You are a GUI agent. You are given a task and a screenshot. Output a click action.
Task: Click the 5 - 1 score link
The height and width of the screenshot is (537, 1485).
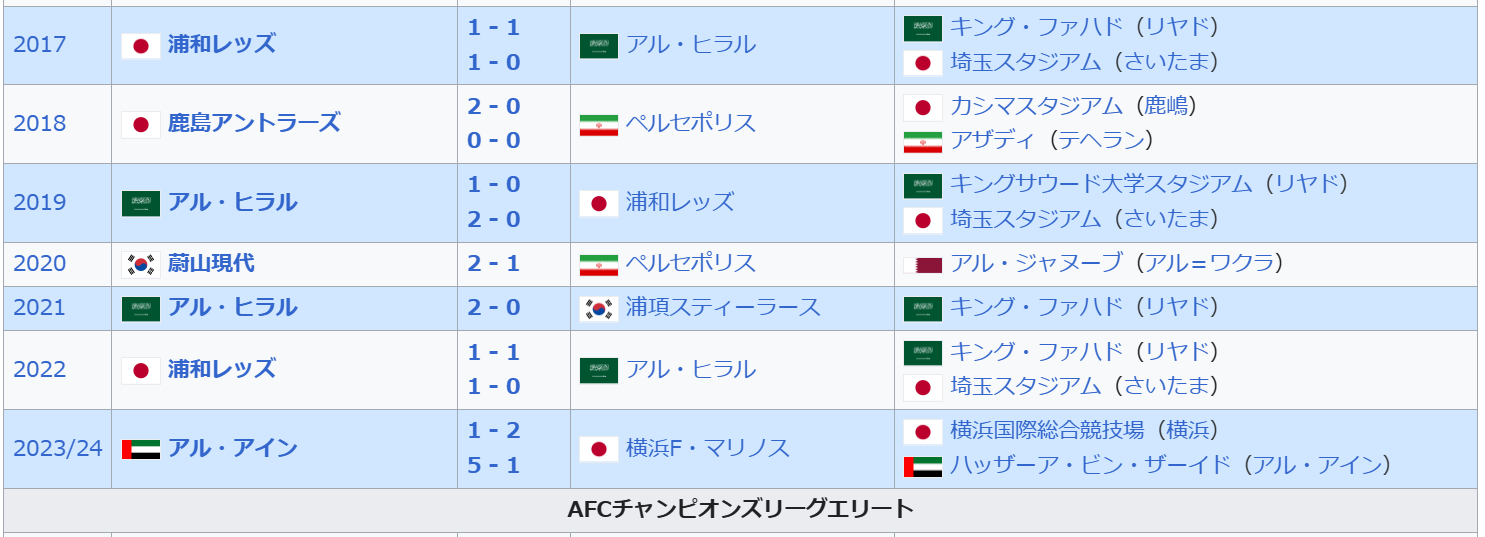pyautogui.click(x=494, y=466)
